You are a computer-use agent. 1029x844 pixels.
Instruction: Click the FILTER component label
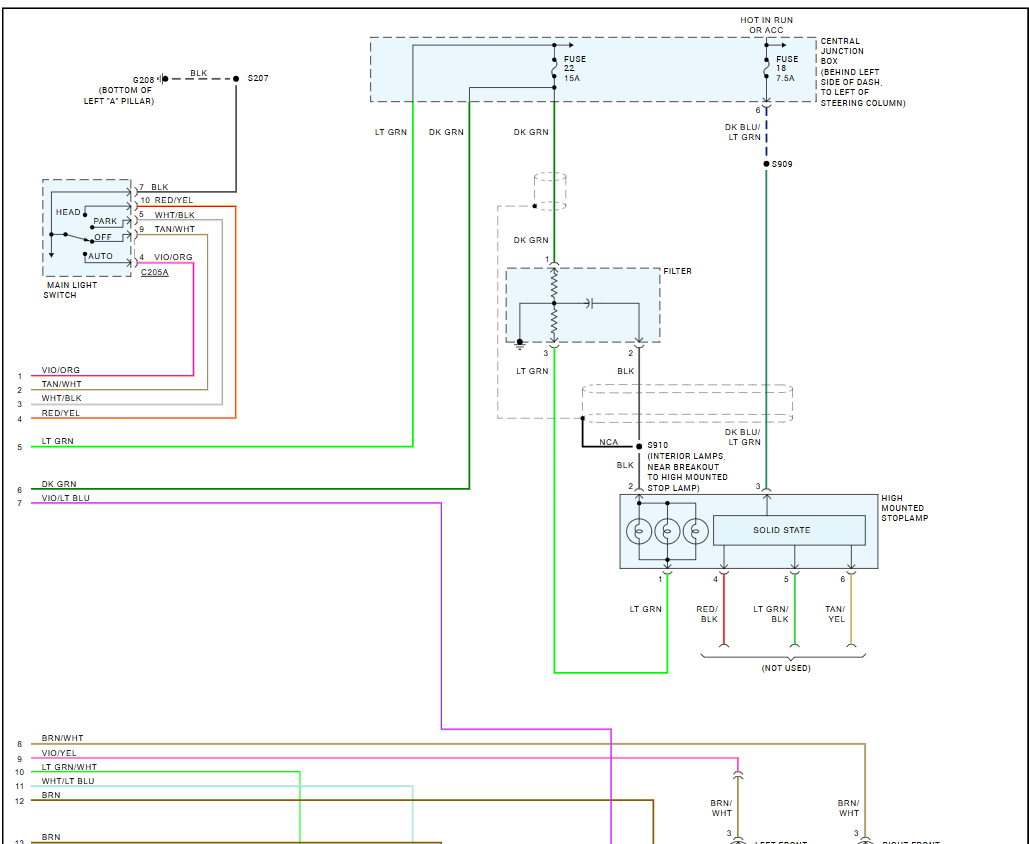click(x=677, y=271)
